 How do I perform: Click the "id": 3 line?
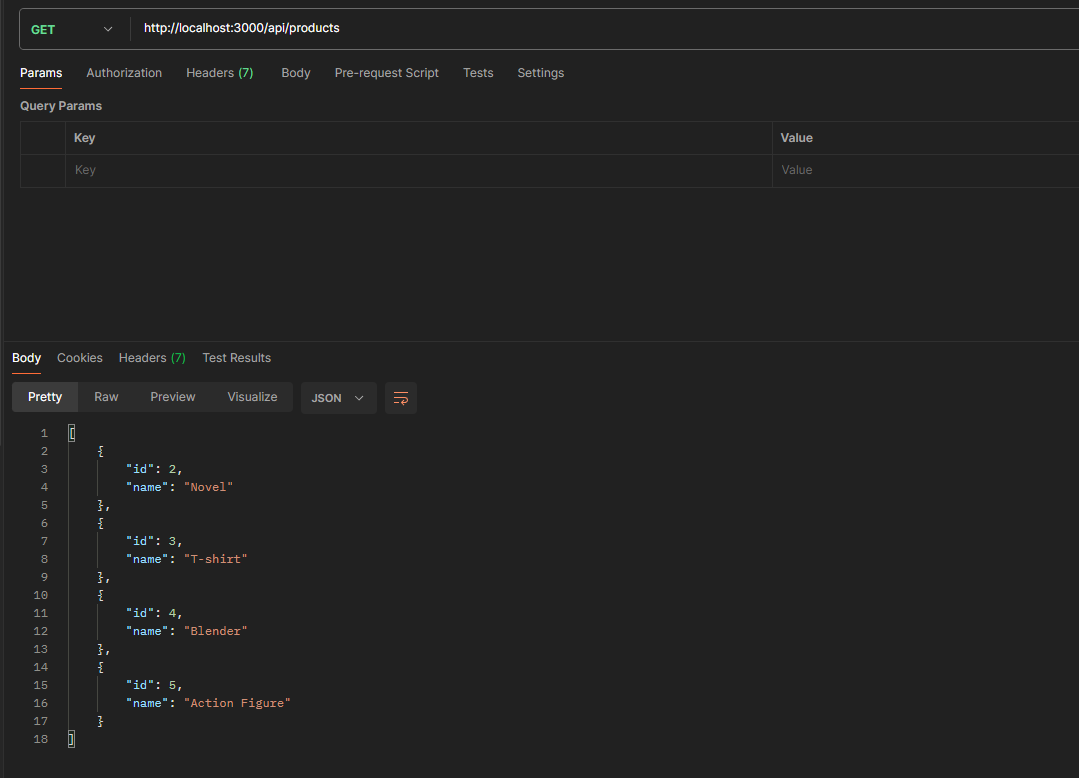click(x=154, y=541)
